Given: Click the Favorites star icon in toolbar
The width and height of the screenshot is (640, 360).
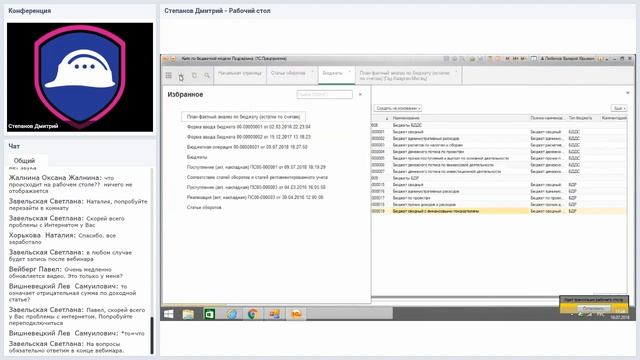Looking at the screenshot, I should (x=181, y=76).
